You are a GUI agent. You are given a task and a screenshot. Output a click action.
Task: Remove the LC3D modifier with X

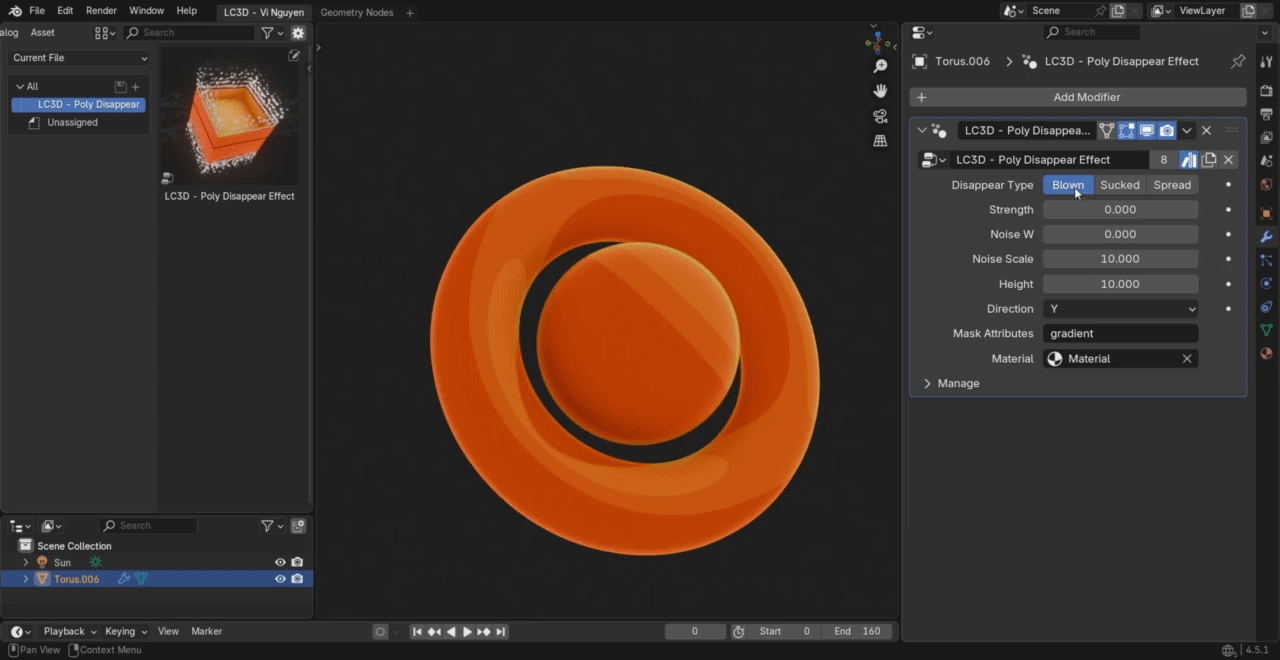[1206, 131]
